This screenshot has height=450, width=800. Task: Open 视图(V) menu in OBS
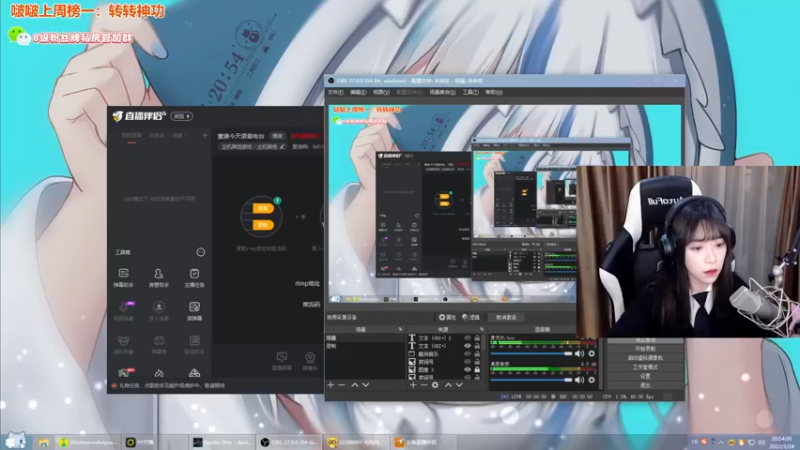381,92
